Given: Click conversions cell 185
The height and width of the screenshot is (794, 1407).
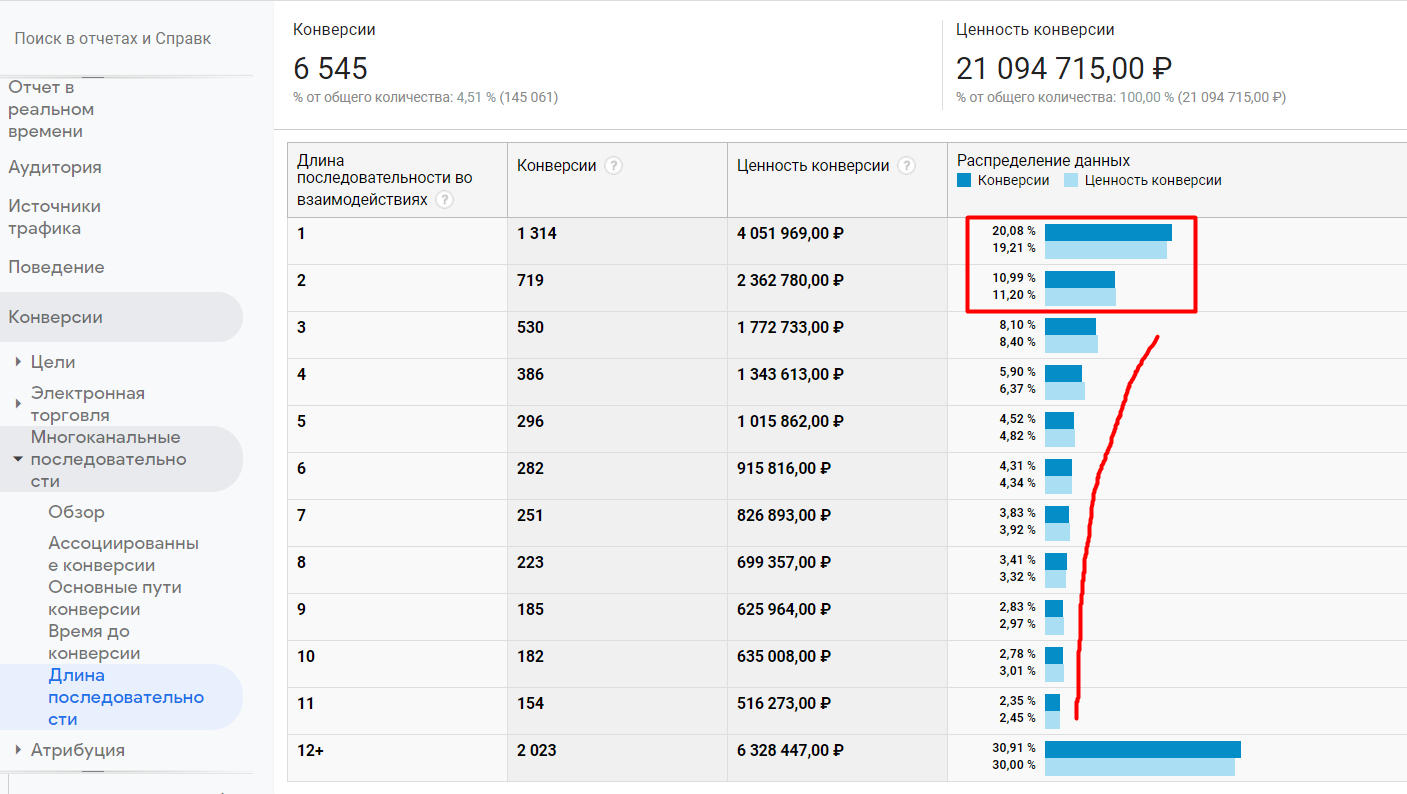Looking at the screenshot, I should [x=530, y=609].
